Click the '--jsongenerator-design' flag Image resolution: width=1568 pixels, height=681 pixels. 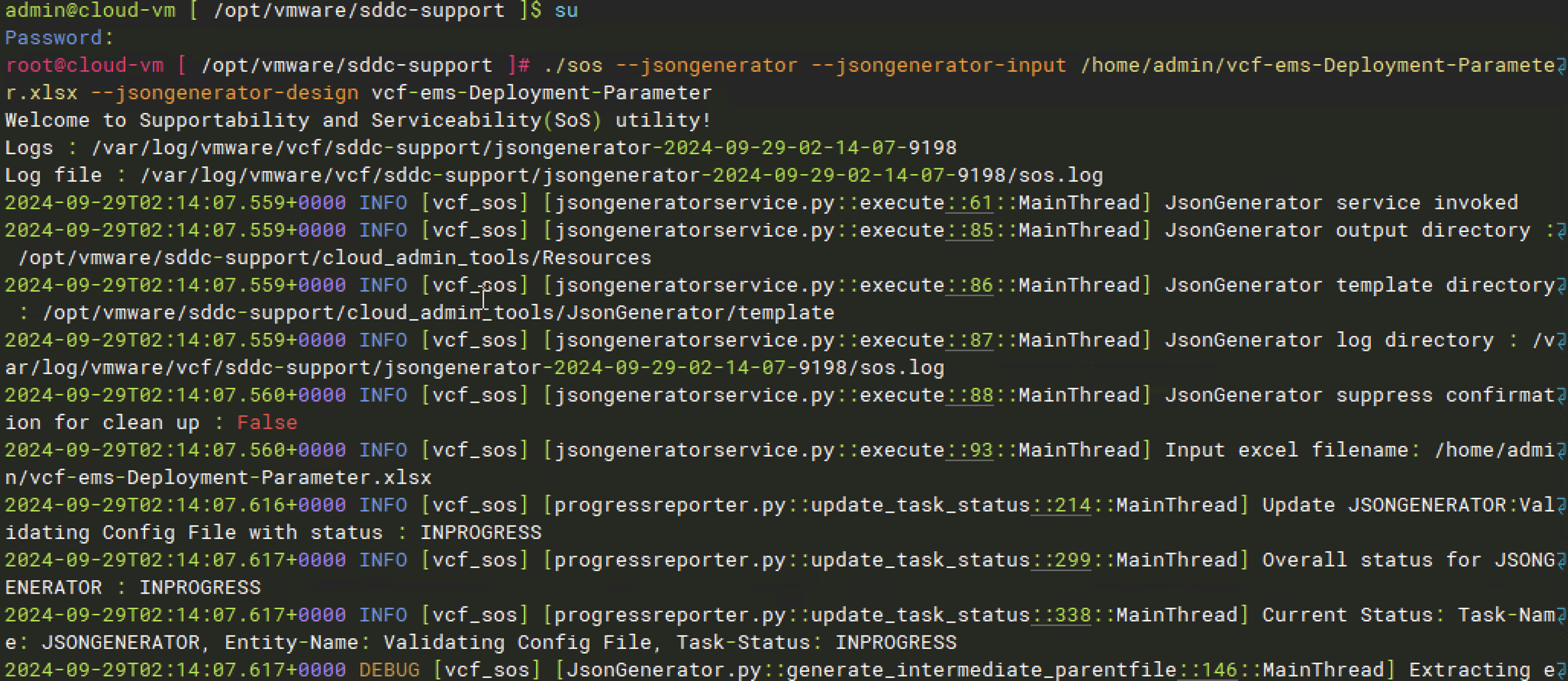tap(225, 93)
